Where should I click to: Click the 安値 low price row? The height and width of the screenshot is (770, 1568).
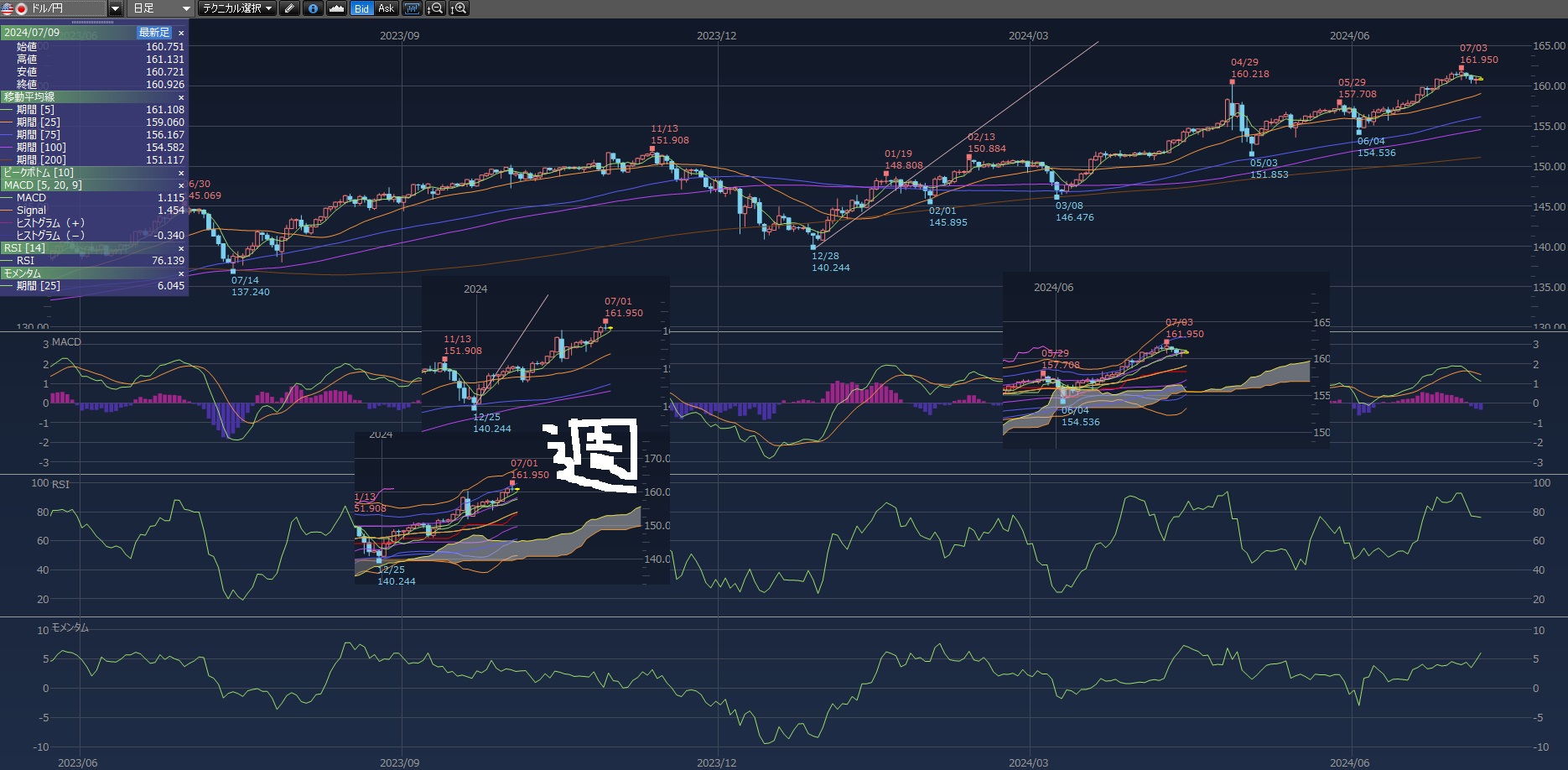94,72
